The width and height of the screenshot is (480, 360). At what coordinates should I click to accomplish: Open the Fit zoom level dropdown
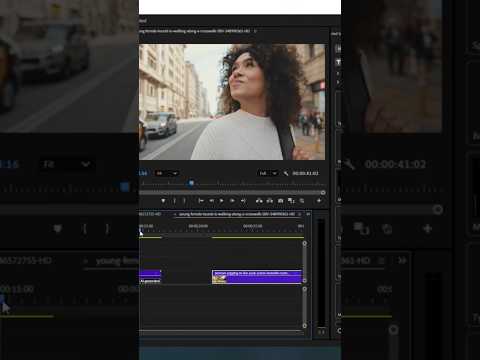point(167,173)
